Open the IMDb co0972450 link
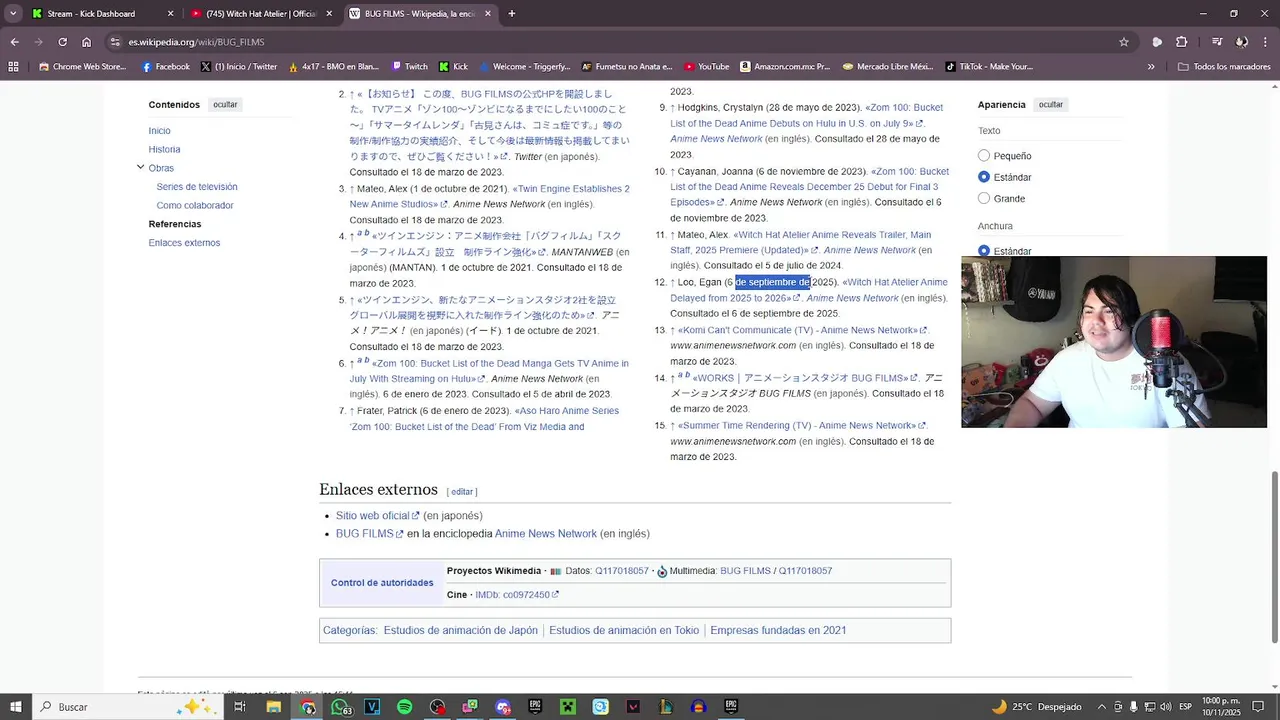This screenshot has width=1280, height=720. (517, 595)
